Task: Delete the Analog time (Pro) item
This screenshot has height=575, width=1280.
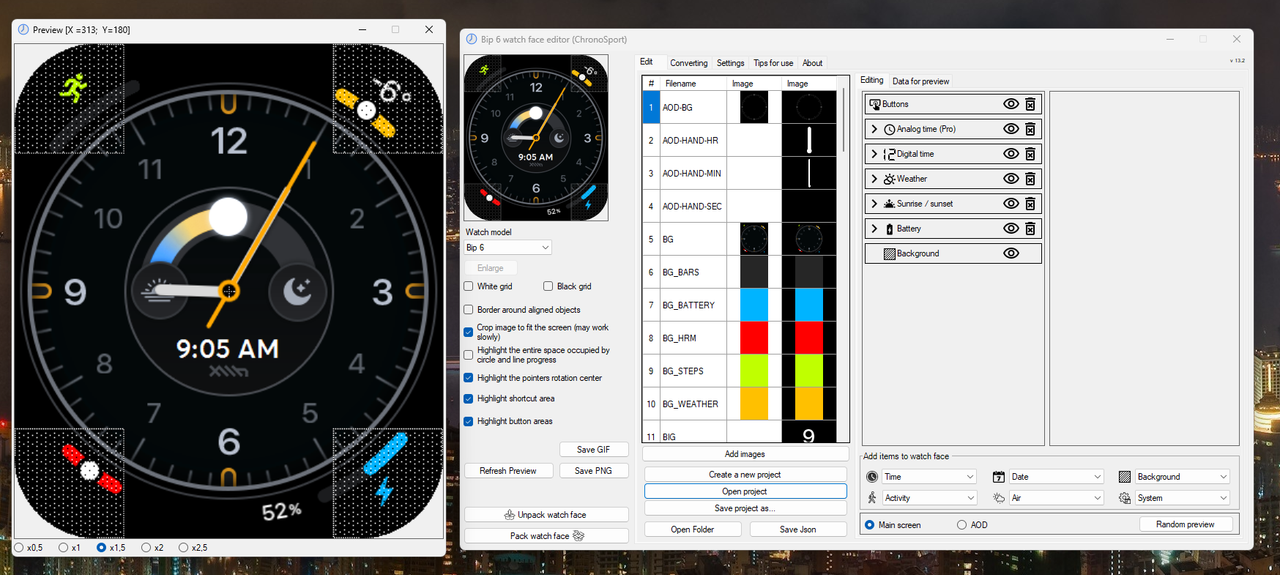Action: click(x=1030, y=129)
